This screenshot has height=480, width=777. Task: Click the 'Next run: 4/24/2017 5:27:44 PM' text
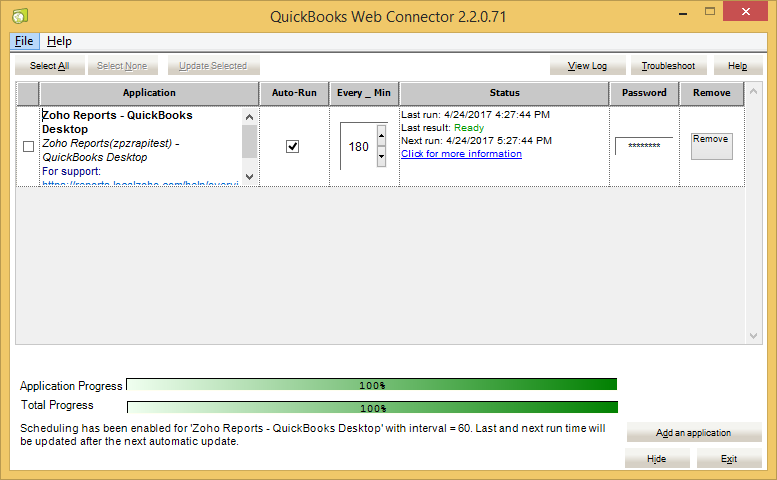(476, 141)
